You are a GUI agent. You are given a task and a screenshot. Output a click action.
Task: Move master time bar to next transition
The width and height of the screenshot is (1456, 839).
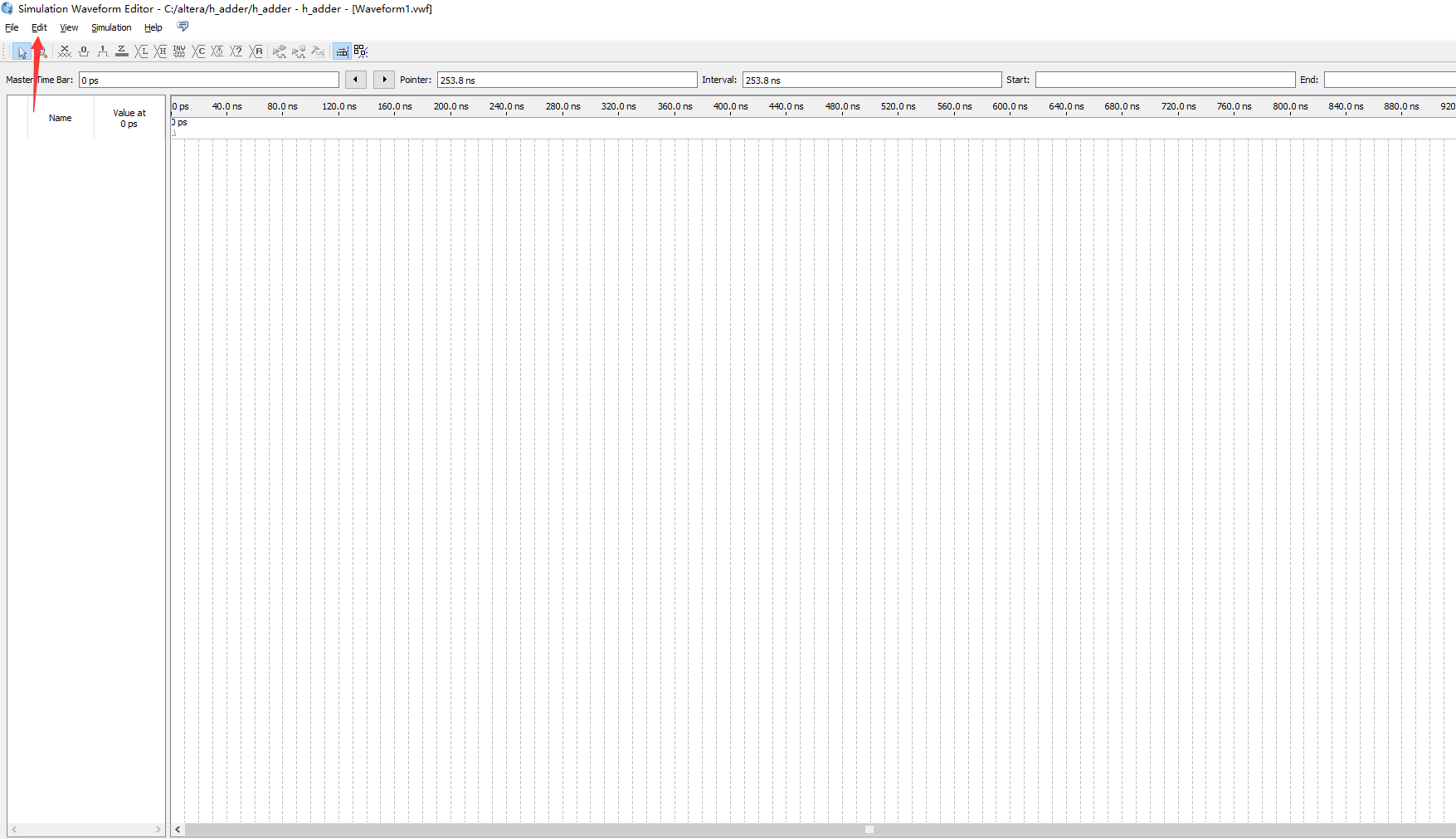click(384, 80)
